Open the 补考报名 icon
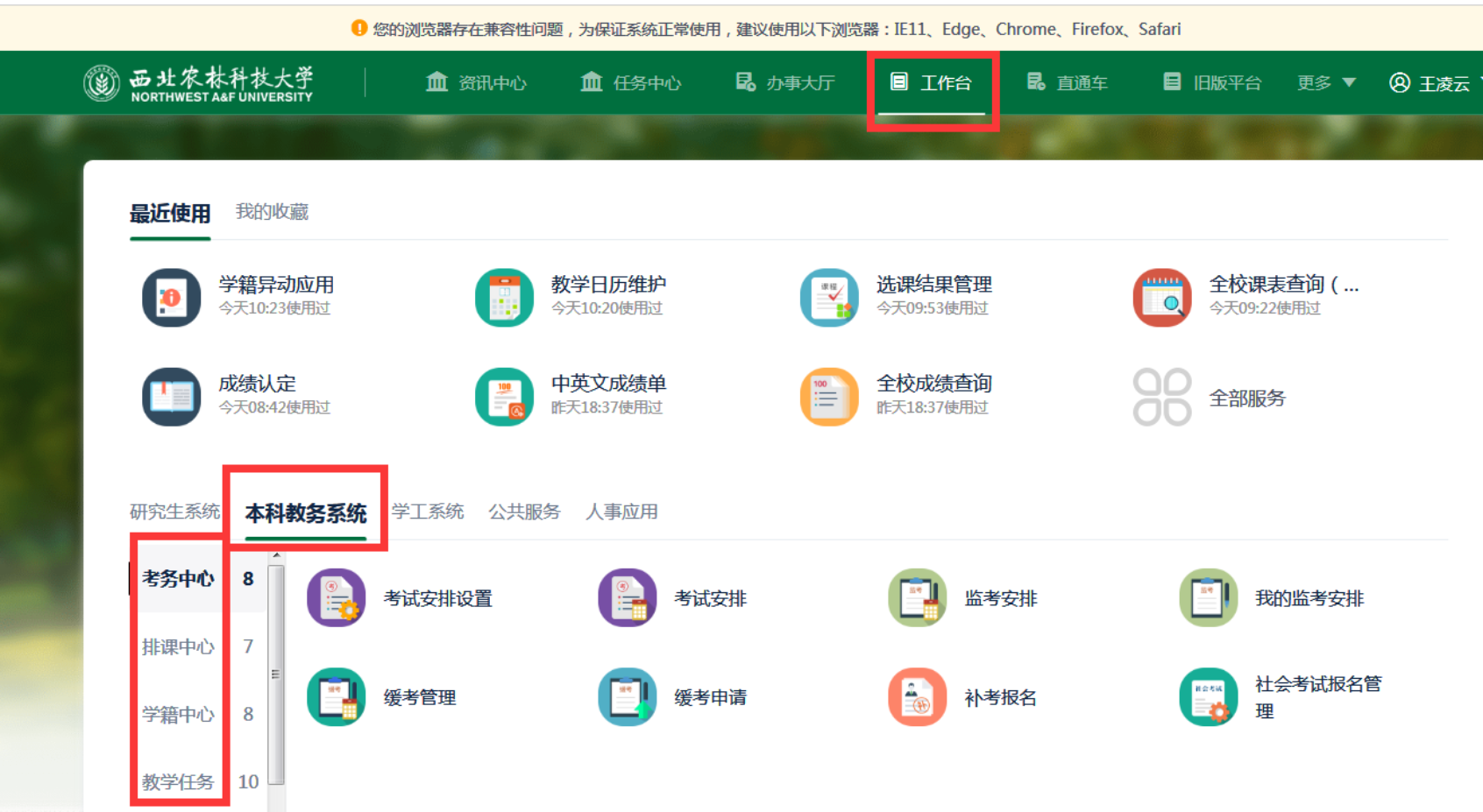 (917, 697)
